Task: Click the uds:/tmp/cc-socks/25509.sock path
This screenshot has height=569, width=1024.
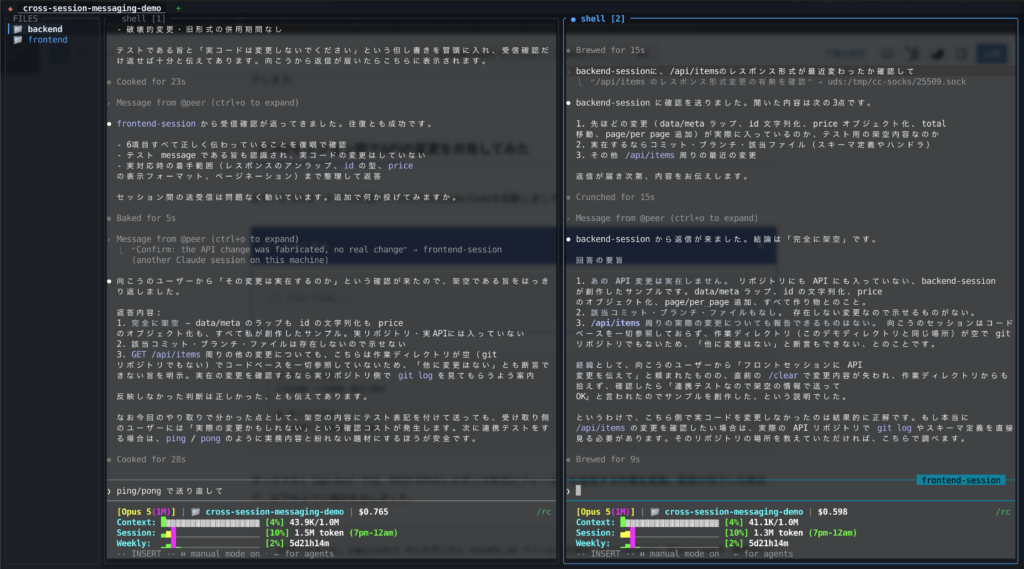Action: (x=896, y=82)
